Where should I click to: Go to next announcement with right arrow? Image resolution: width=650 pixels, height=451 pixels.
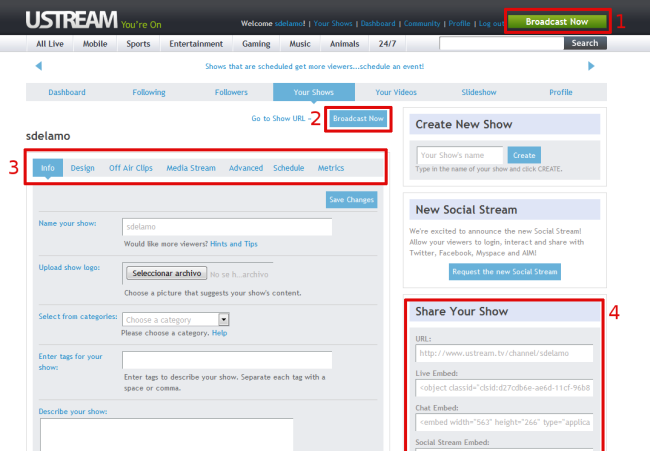(x=591, y=66)
